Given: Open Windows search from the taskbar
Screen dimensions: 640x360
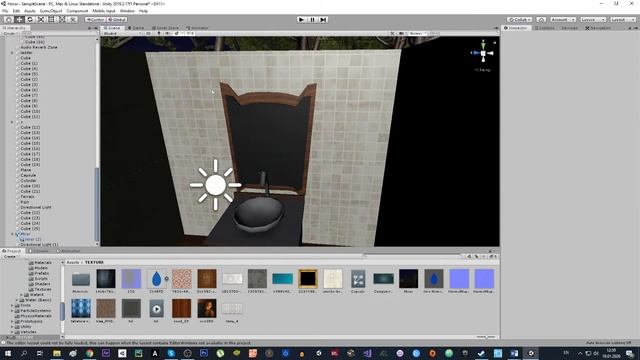Looking at the screenshot, I should point(24,353).
